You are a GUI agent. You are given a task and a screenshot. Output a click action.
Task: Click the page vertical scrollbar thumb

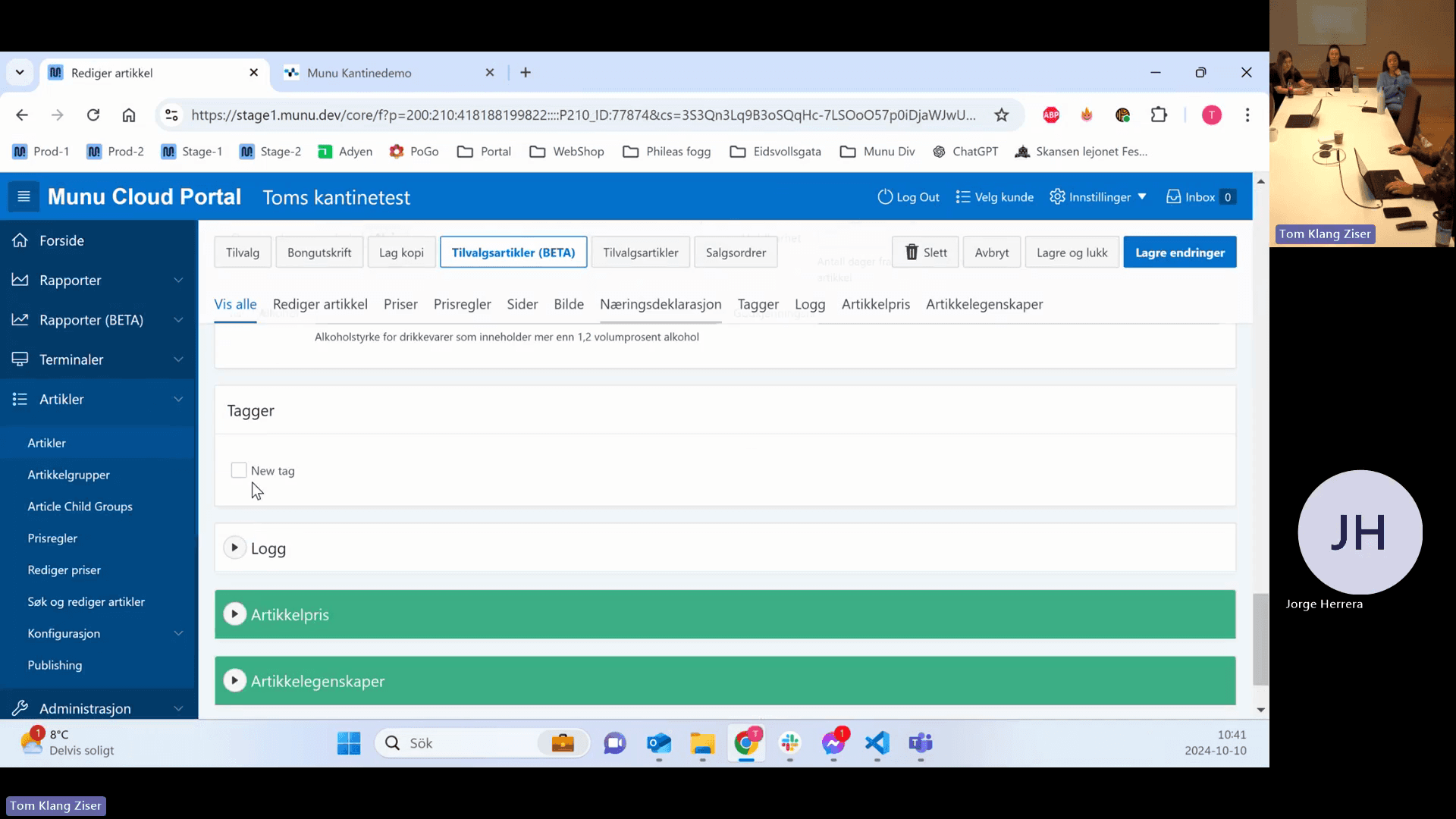(x=1260, y=639)
